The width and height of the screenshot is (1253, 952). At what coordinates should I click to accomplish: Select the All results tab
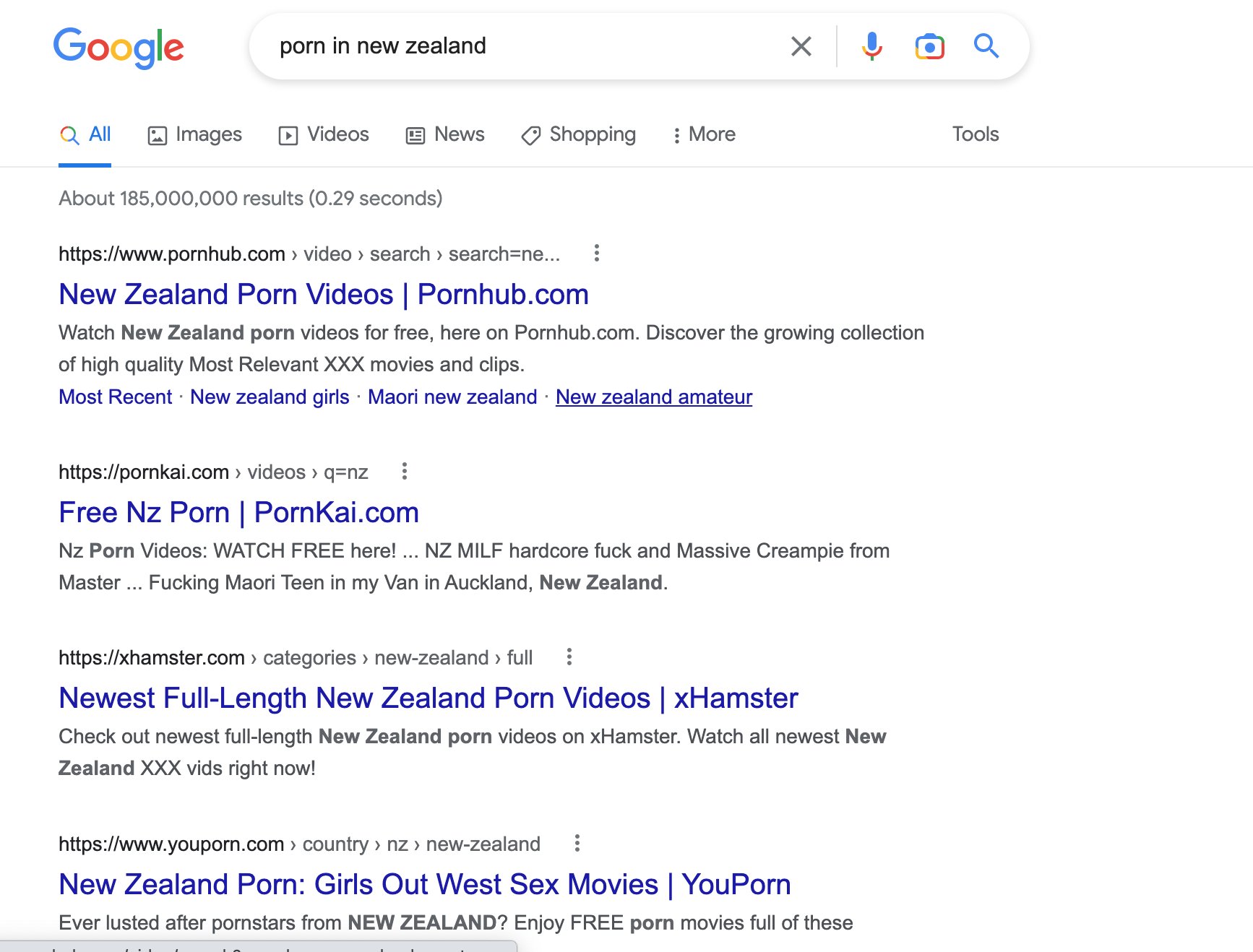click(x=85, y=134)
